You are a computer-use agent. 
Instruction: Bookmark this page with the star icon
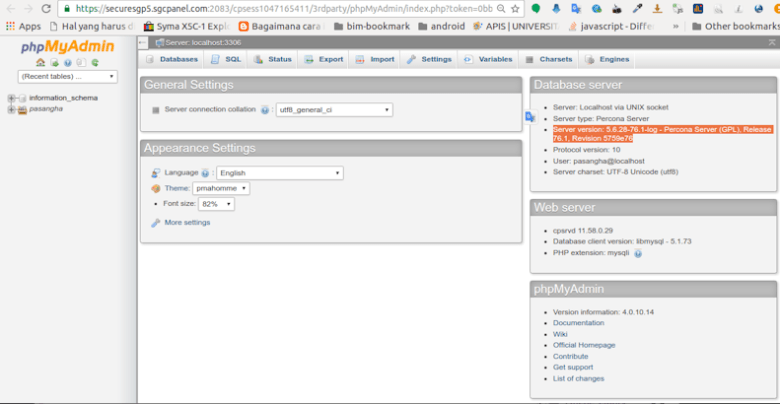point(515,8)
